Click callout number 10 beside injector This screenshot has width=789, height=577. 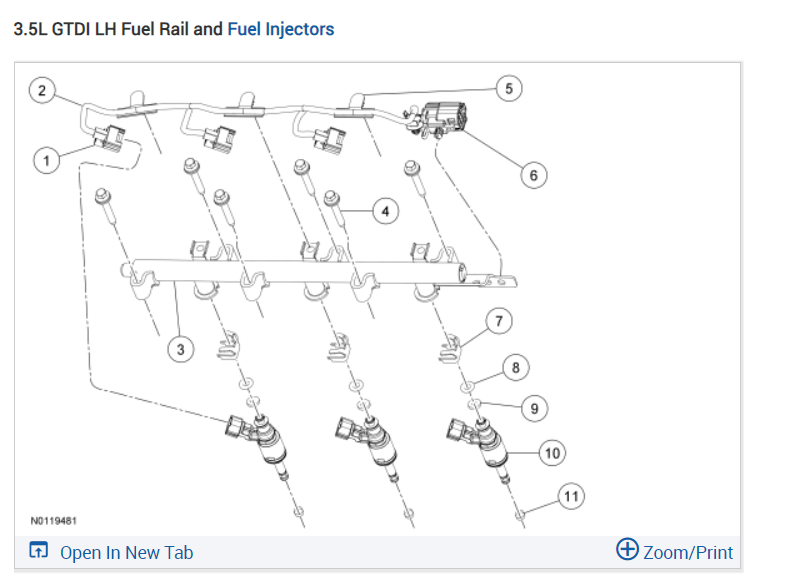click(x=552, y=452)
